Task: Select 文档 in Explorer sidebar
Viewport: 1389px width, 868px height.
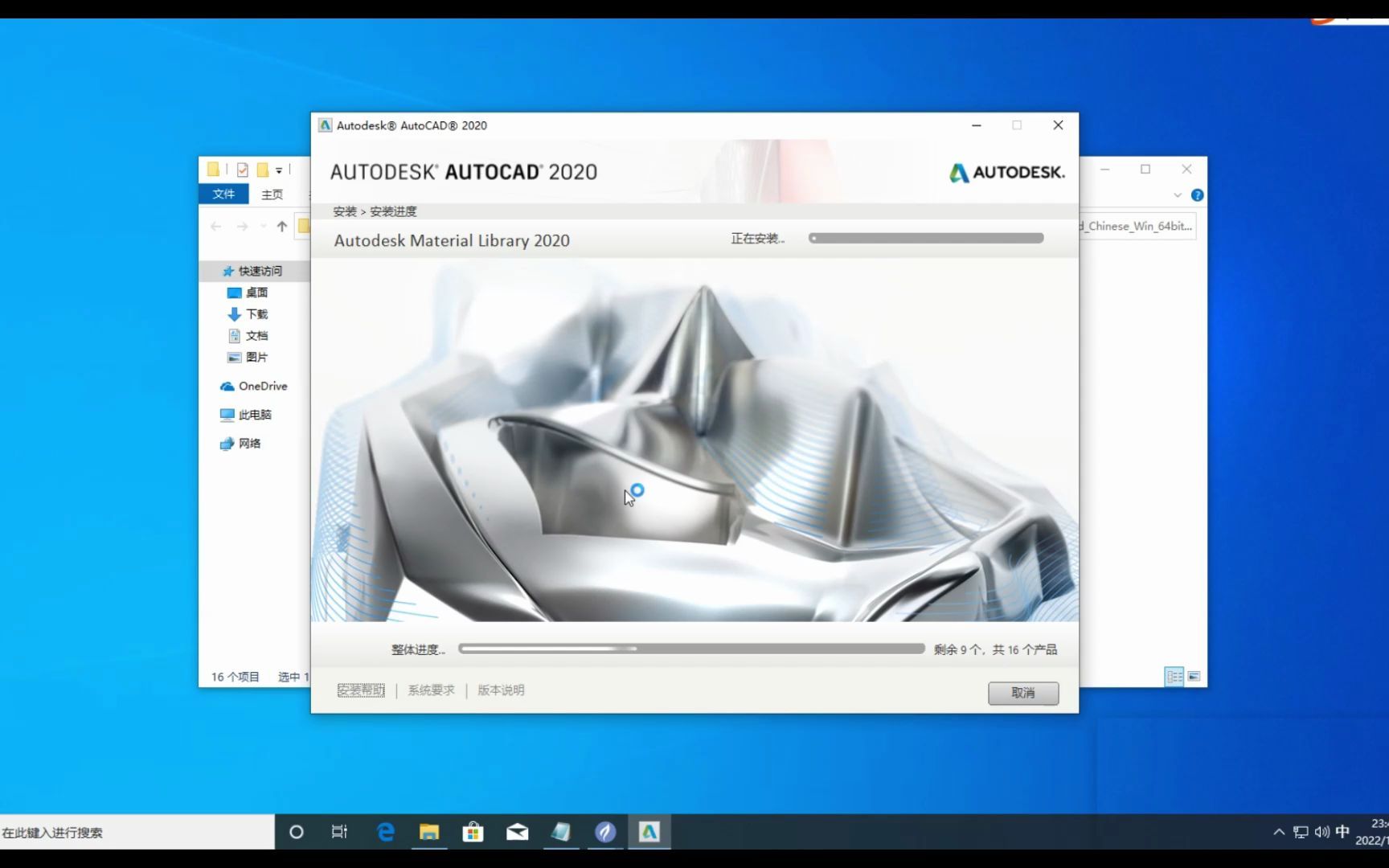Action: pos(247,336)
